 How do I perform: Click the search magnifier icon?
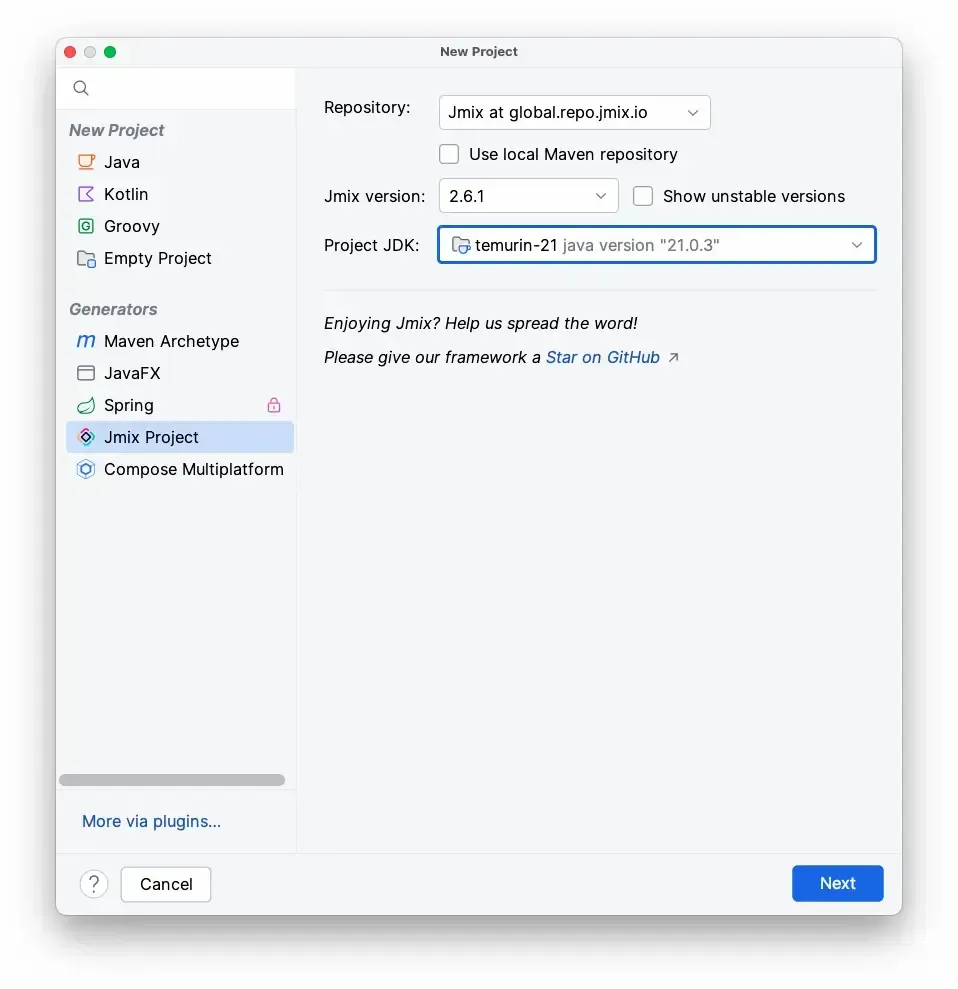81,88
